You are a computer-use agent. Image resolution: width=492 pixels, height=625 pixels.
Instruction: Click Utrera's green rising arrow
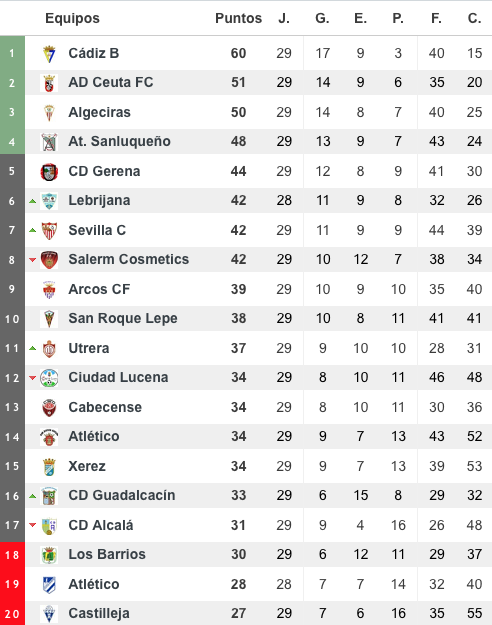(33, 348)
